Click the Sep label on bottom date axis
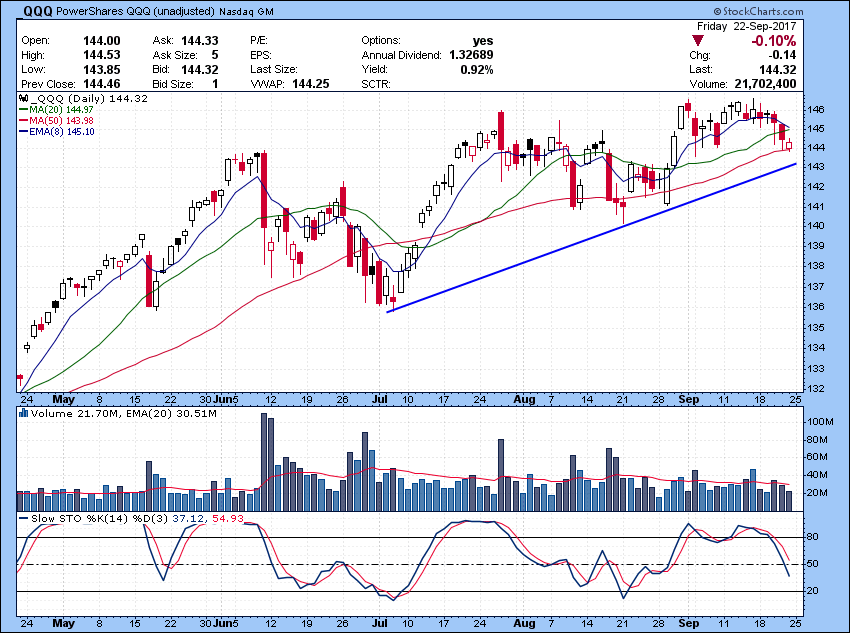Screen dimensions: 850x633 (688, 623)
